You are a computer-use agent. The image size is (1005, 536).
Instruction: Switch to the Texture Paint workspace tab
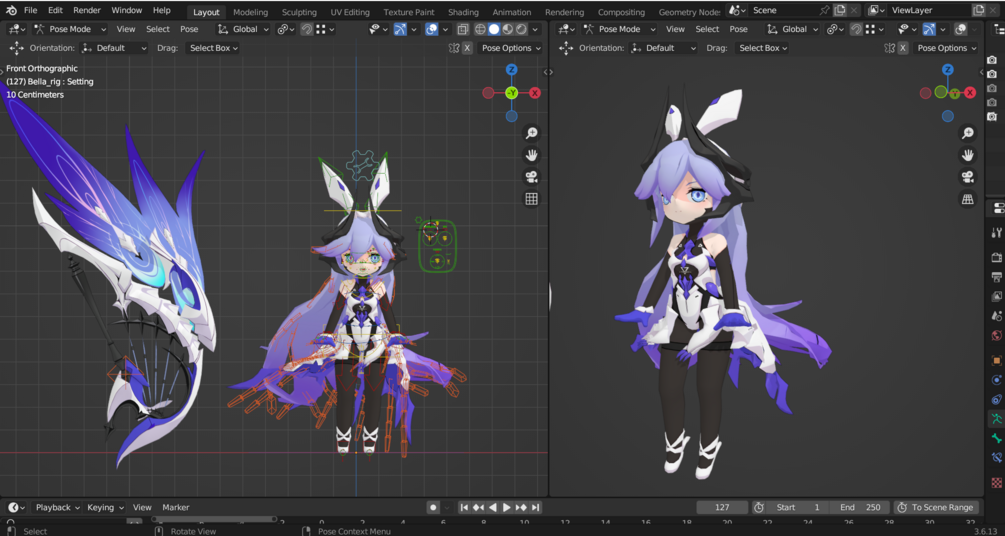[408, 12]
